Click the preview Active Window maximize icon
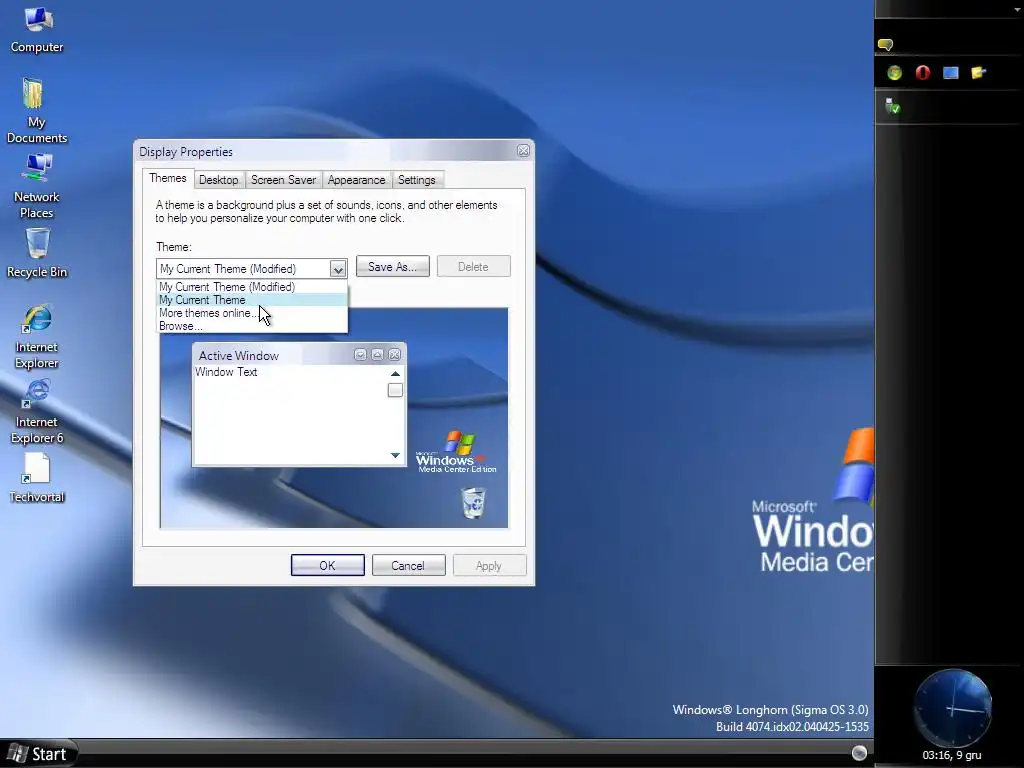1024x768 pixels. click(377, 355)
